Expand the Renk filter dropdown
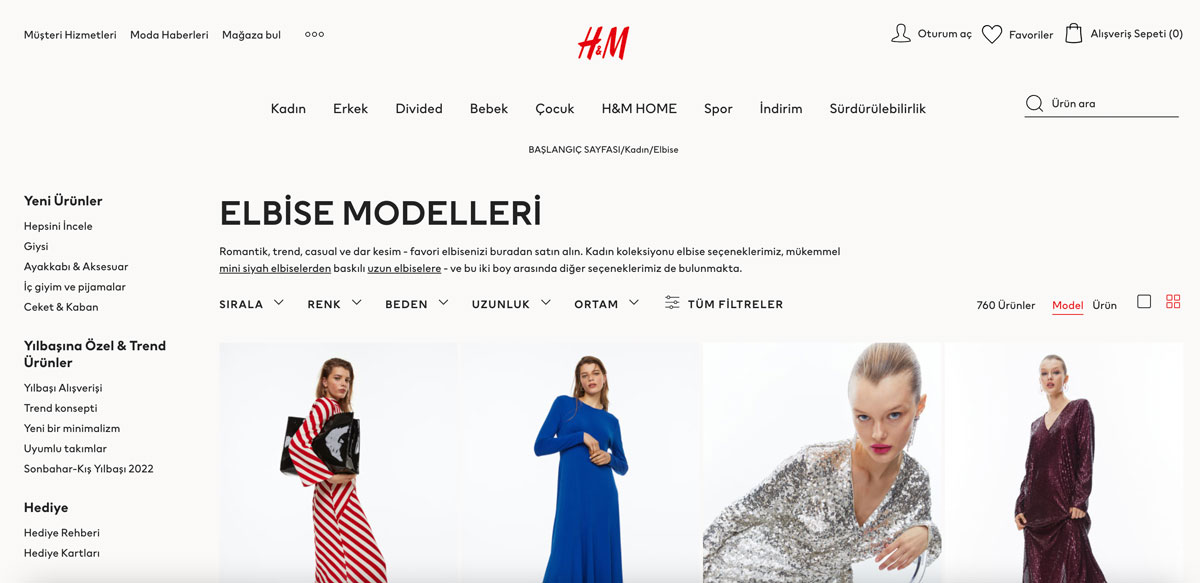 [335, 304]
